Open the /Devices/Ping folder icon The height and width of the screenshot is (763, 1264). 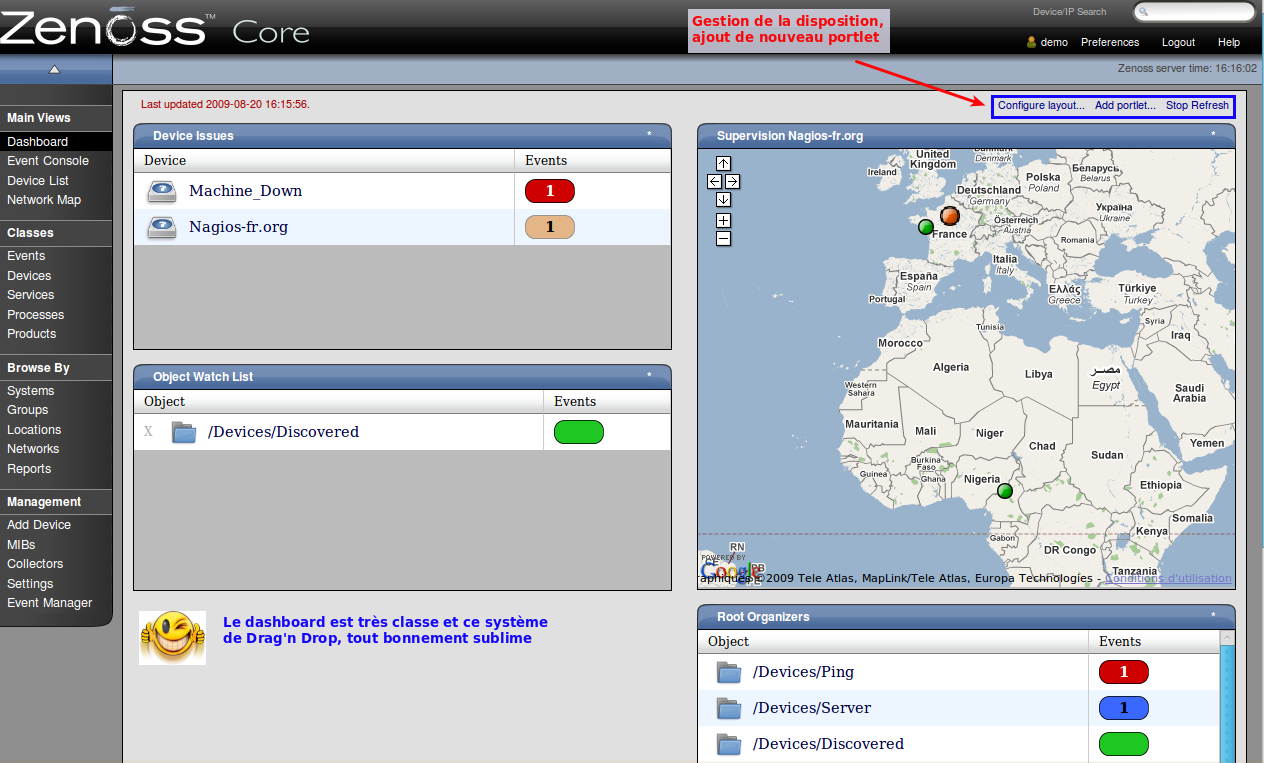(729, 672)
